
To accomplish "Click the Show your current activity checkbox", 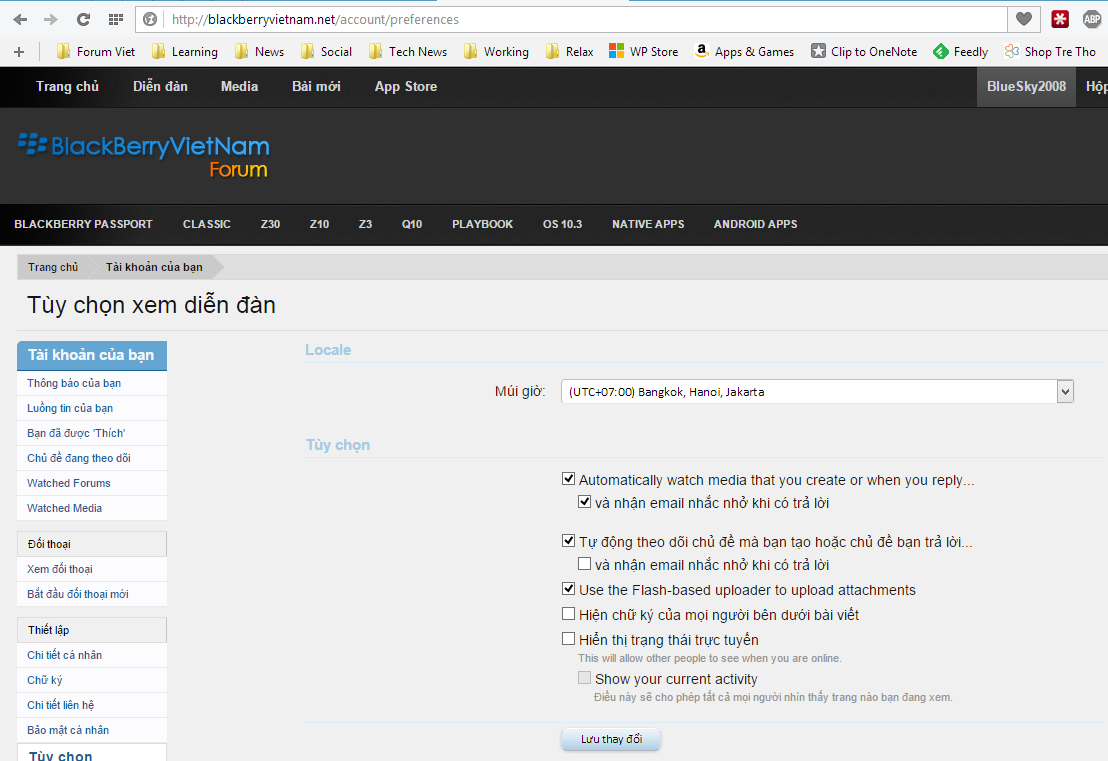I will click(x=584, y=678).
